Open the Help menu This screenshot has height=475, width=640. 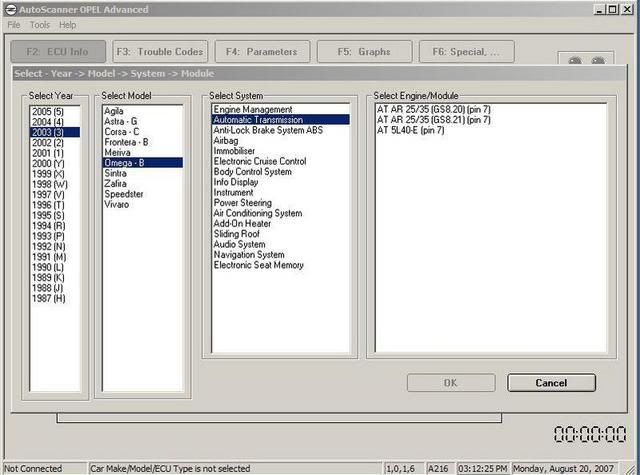pos(67,25)
